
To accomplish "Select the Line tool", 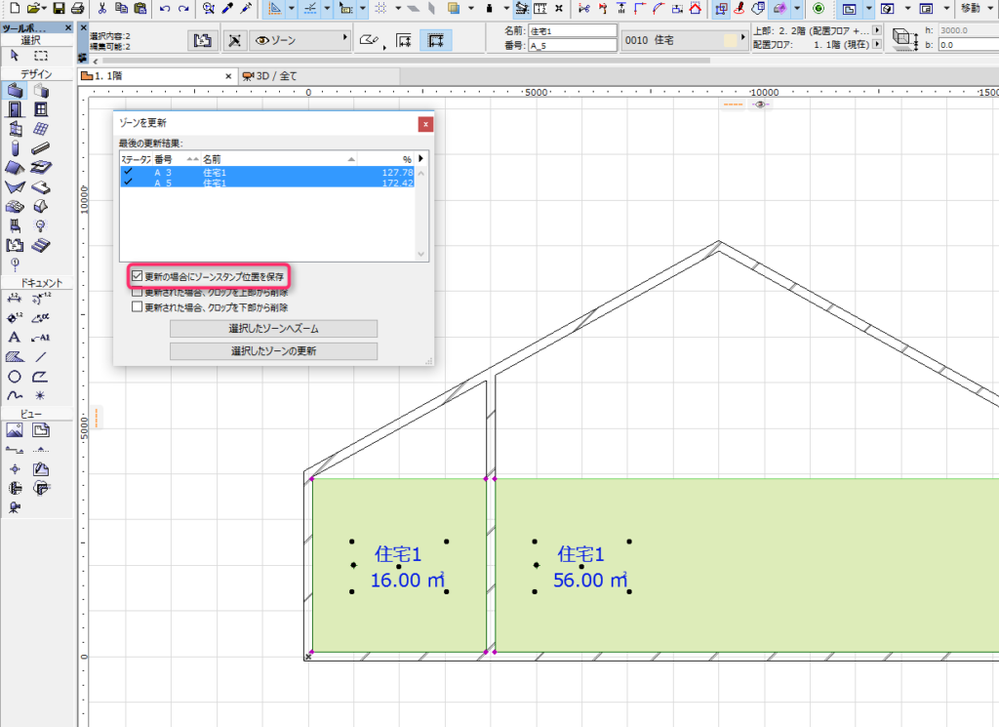I will coord(41,357).
